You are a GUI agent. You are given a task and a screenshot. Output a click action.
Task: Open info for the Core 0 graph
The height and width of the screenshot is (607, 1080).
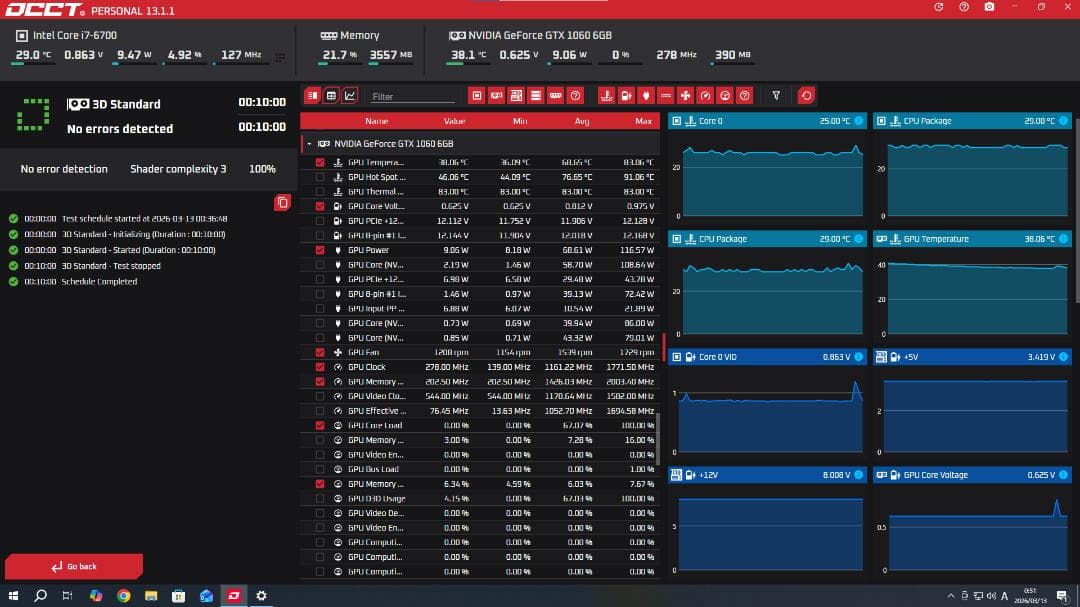point(858,121)
